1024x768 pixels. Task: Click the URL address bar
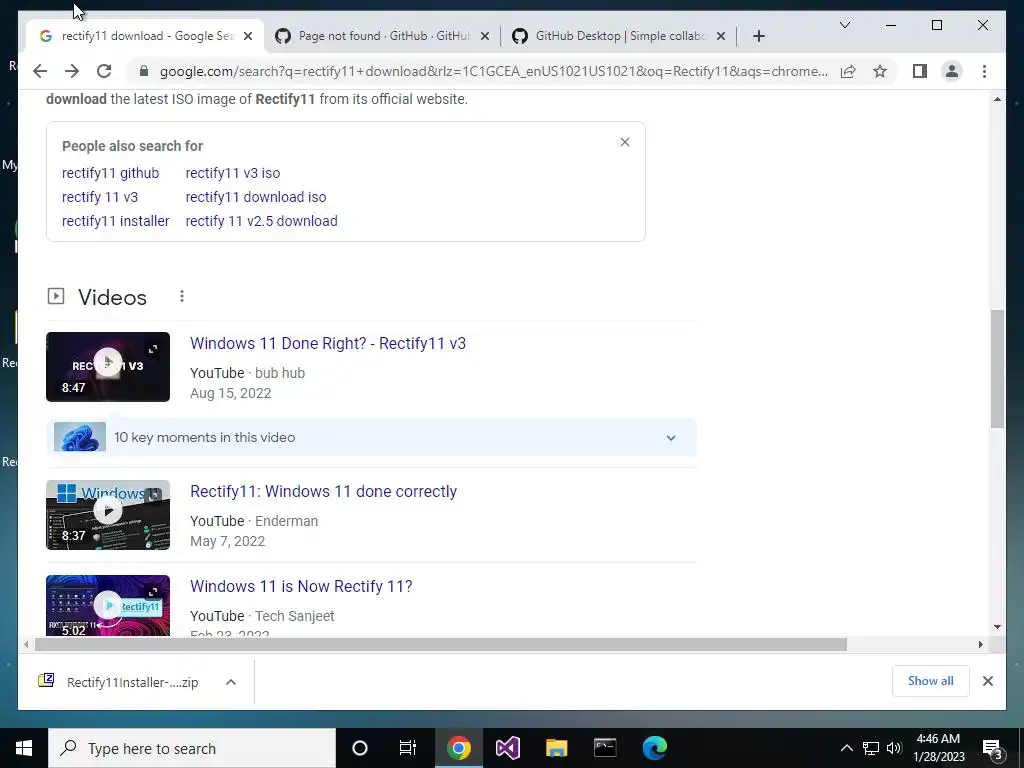click(x=494, y=71)
